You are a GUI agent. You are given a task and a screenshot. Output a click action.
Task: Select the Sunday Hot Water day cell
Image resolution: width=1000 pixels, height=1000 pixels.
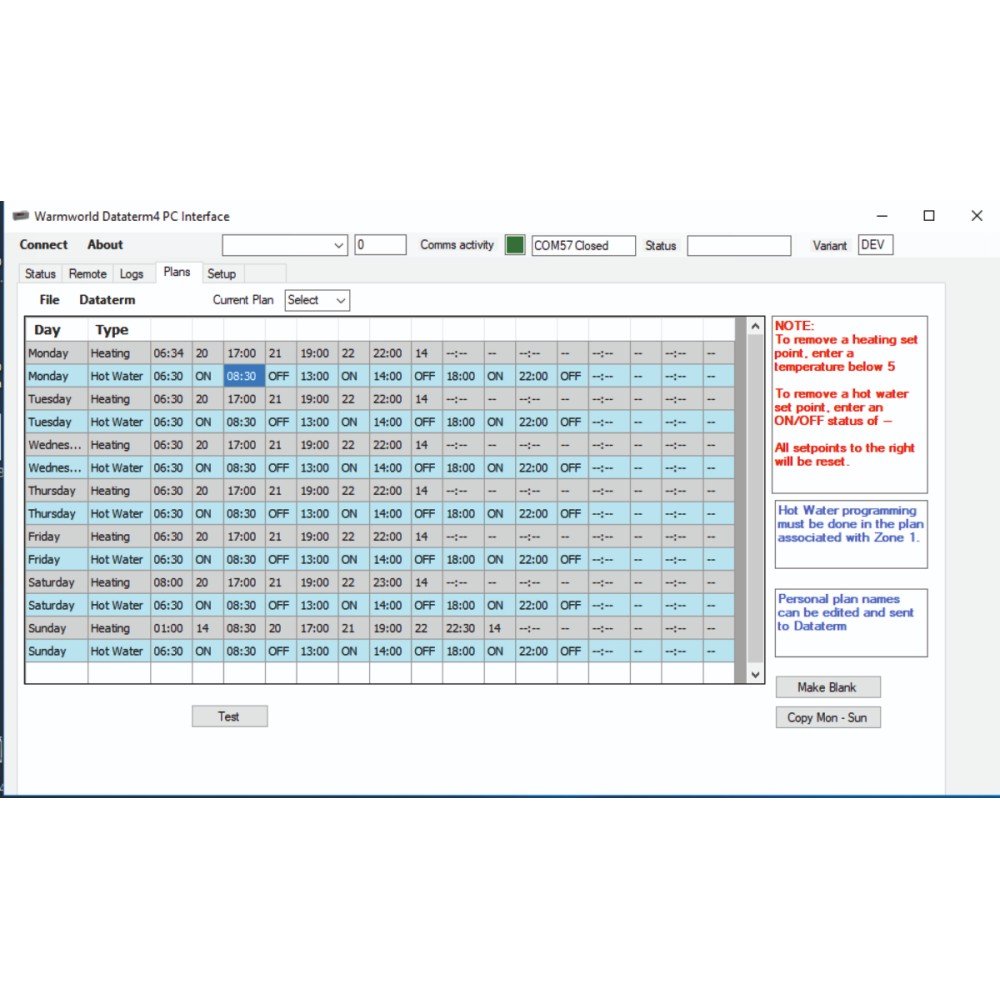point(56,651)
